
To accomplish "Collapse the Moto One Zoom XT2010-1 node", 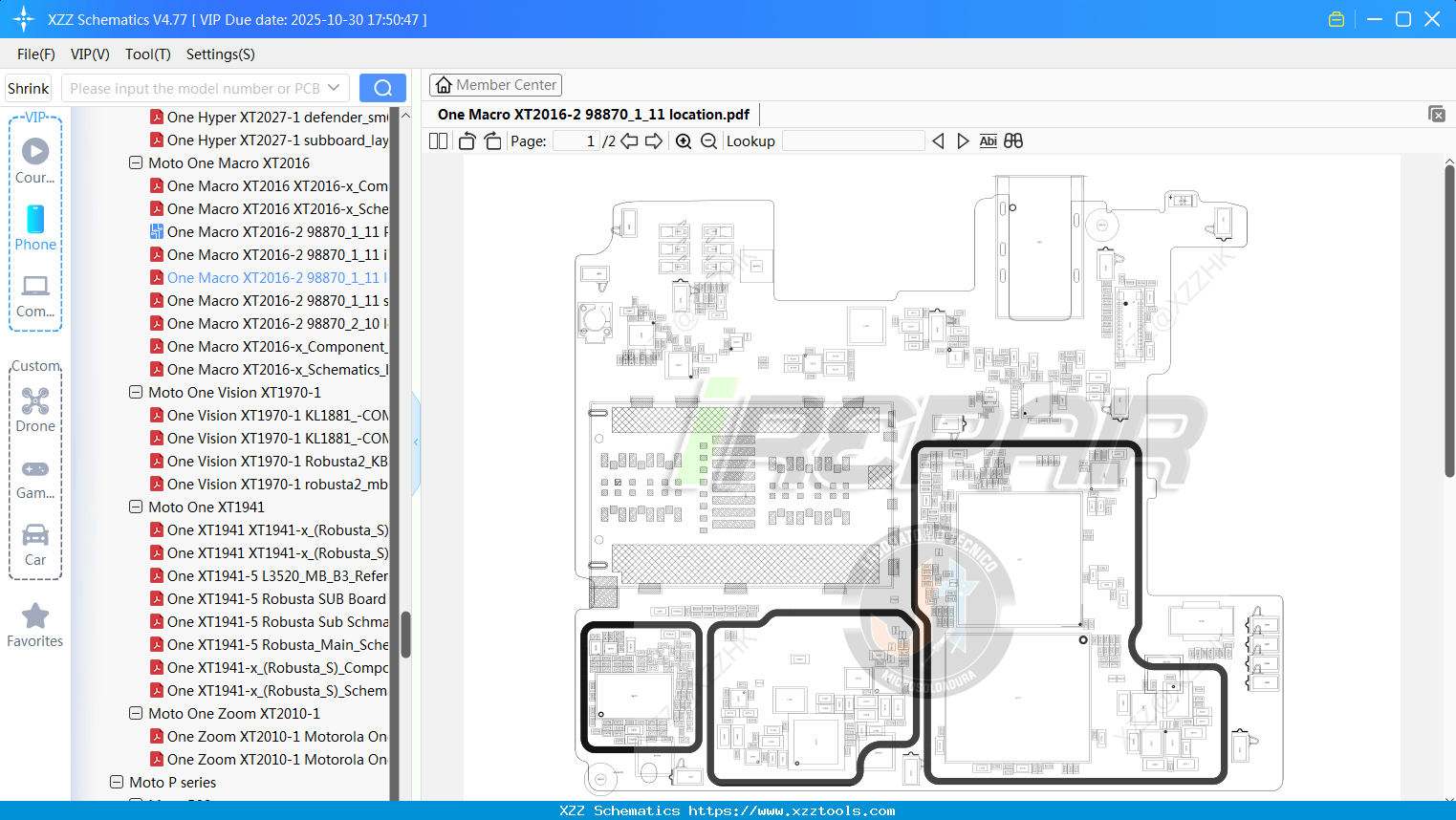I will [136, 713].
